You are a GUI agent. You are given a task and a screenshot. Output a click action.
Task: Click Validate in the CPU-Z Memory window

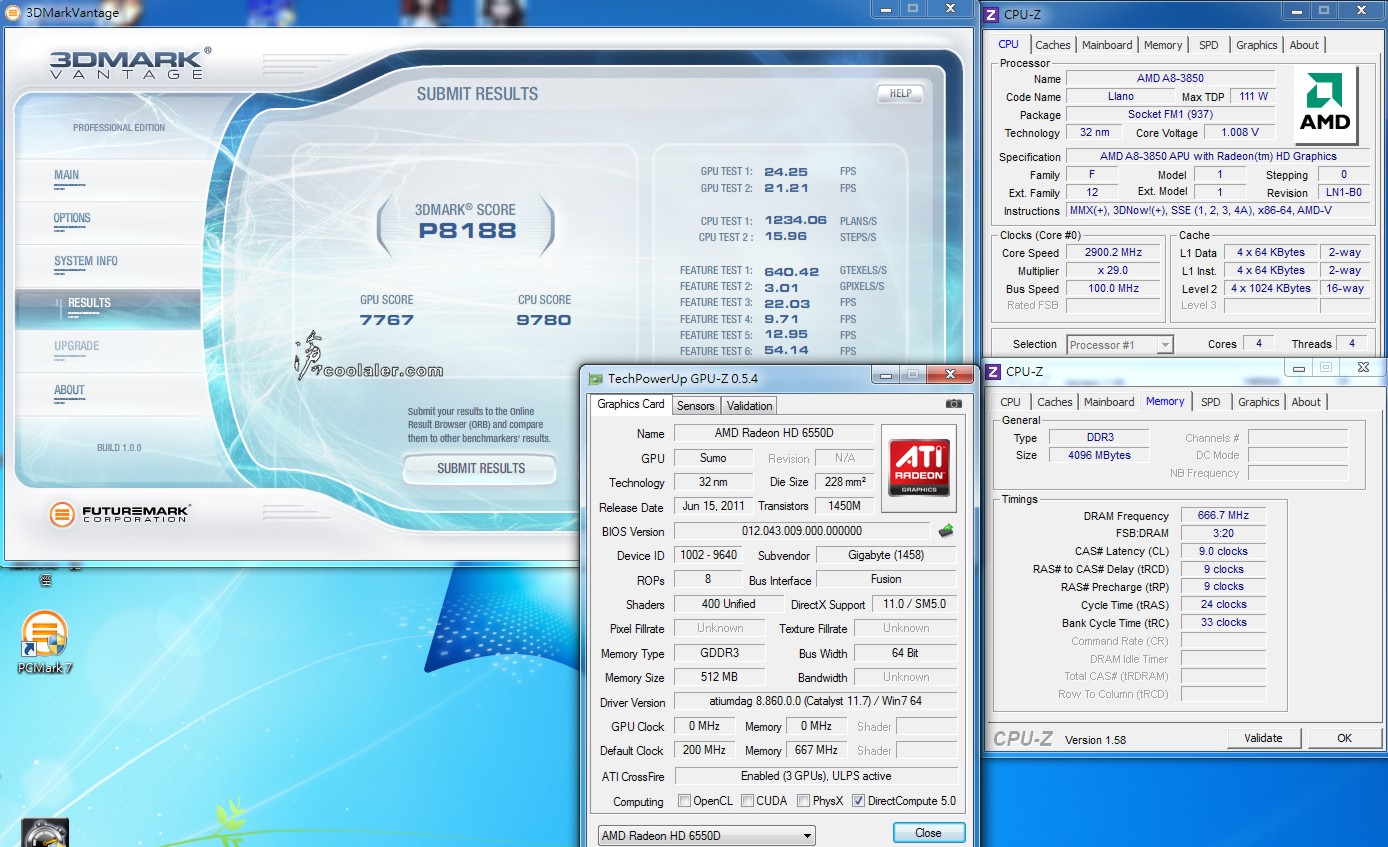tap(1263, 738)
